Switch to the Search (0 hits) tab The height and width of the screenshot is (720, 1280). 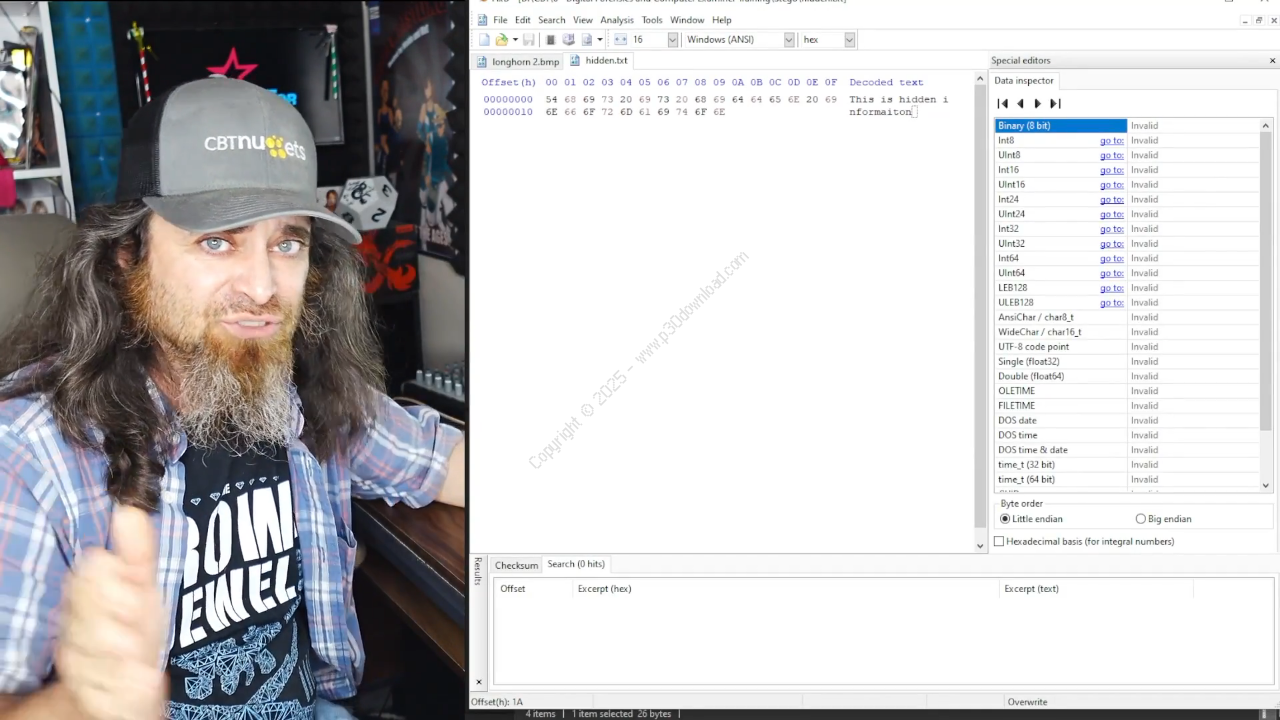coord(576,564)
